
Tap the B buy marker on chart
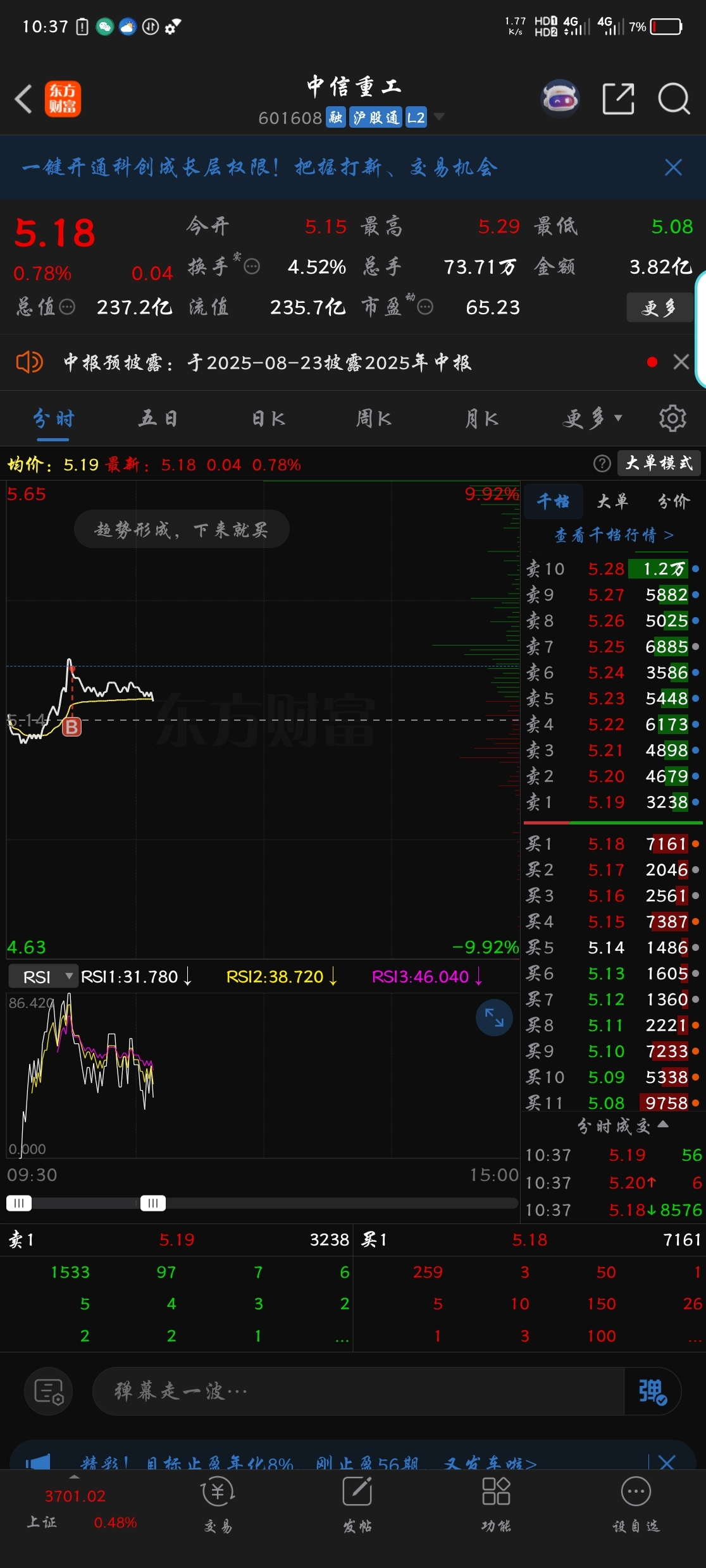click(x=72, y=727)
